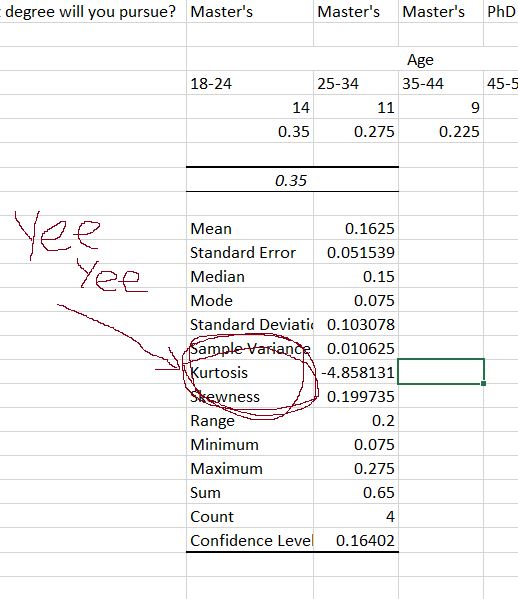Click the Skewness label cell
The height and width of the screenshot is (599, 518).
click(250, 397)
